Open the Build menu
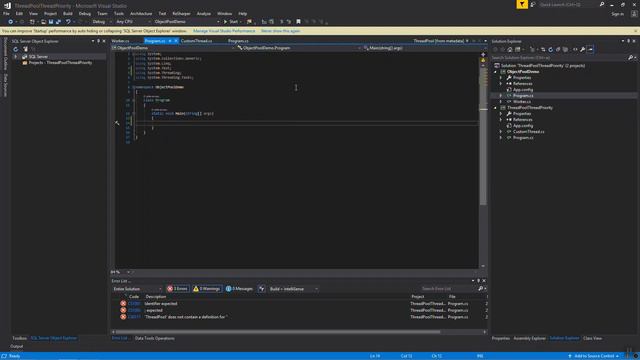Viewport: 640px width, 360px height. point(67,13)
